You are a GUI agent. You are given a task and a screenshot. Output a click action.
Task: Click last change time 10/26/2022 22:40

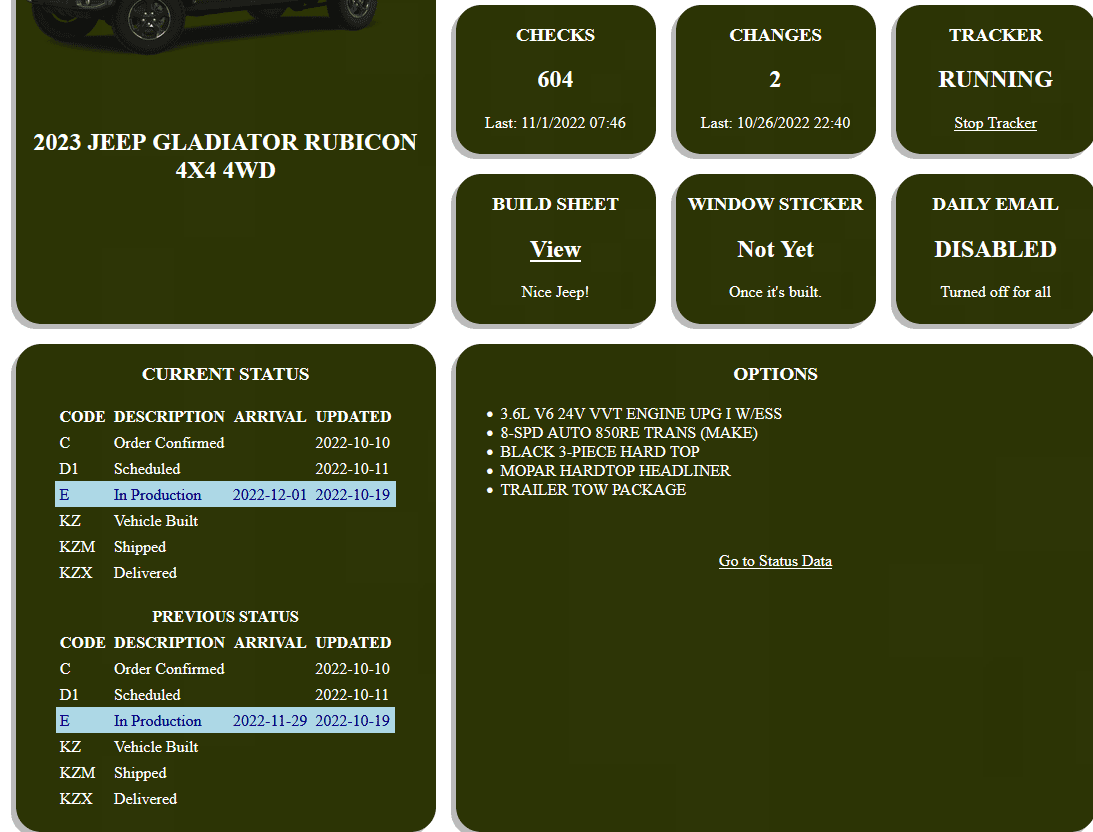(775, 123)
